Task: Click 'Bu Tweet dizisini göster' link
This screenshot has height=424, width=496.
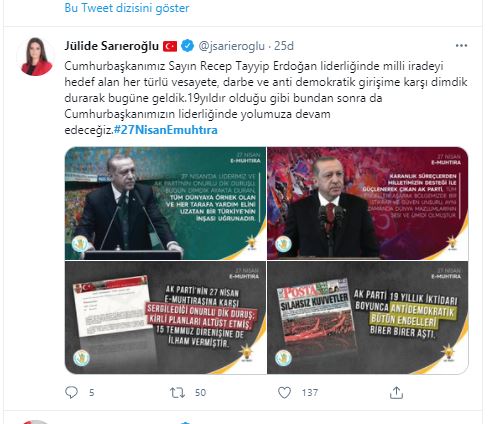Action: click(x=127, y=8)
